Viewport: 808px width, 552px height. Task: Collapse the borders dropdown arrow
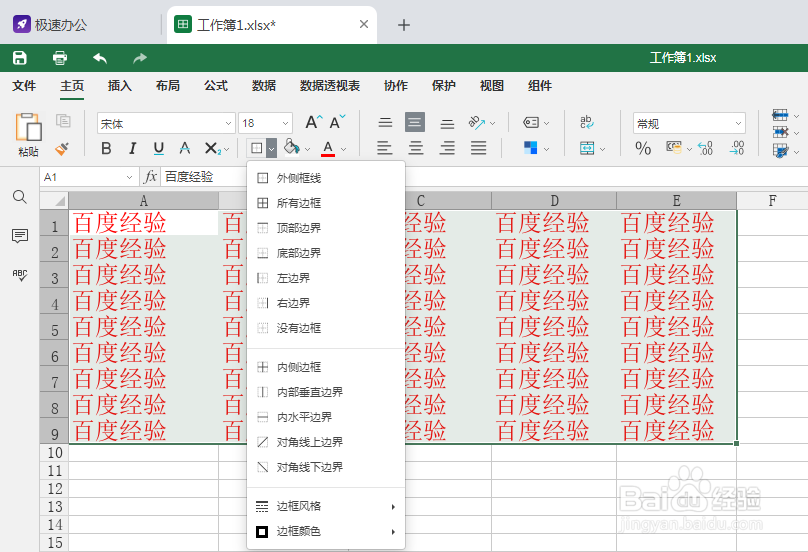pyautogui.click(x=272, y=148)
